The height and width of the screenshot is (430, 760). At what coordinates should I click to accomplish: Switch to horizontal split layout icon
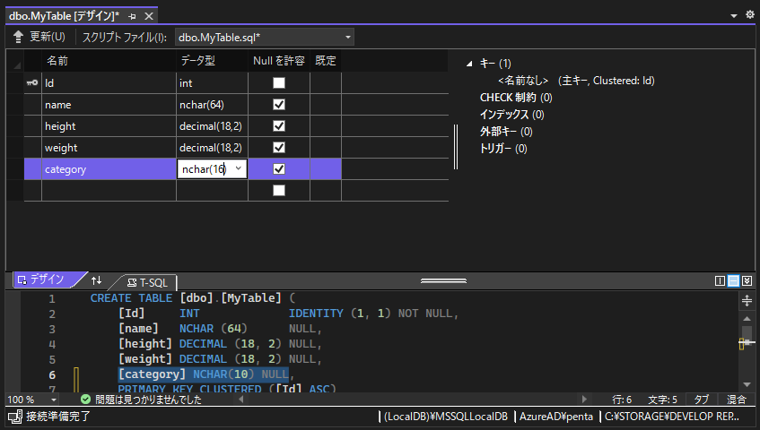point(733,281)
